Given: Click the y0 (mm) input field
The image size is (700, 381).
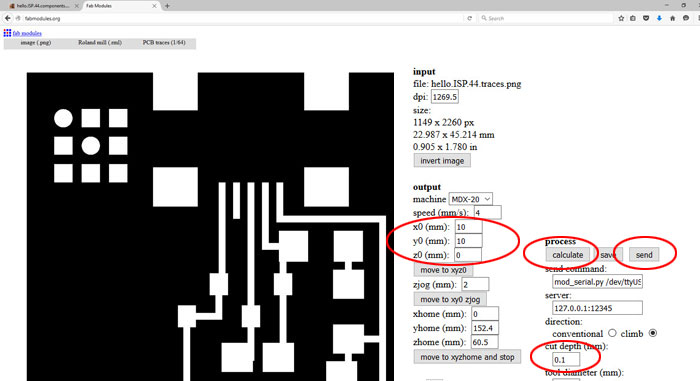Looking at the screenshot, I should tap(468, 241).
